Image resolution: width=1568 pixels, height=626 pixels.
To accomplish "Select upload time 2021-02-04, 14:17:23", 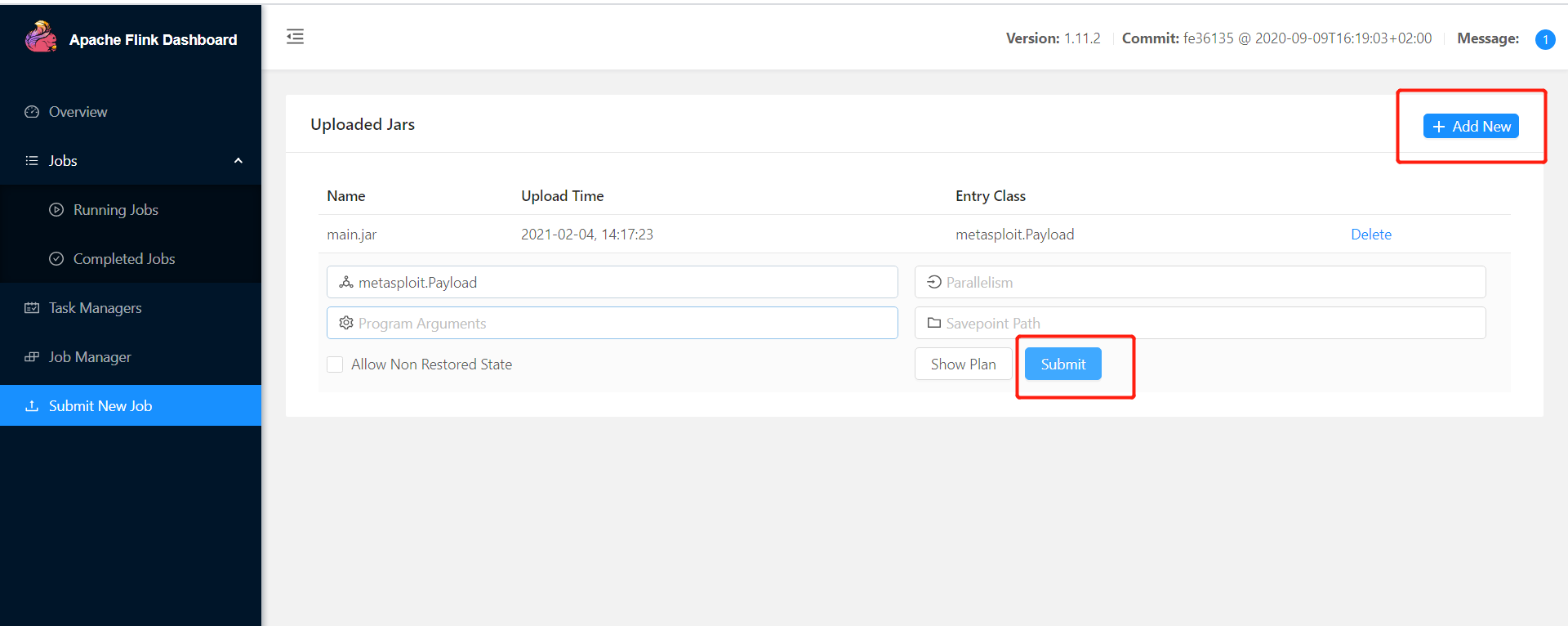I will (x=587, y=235).
